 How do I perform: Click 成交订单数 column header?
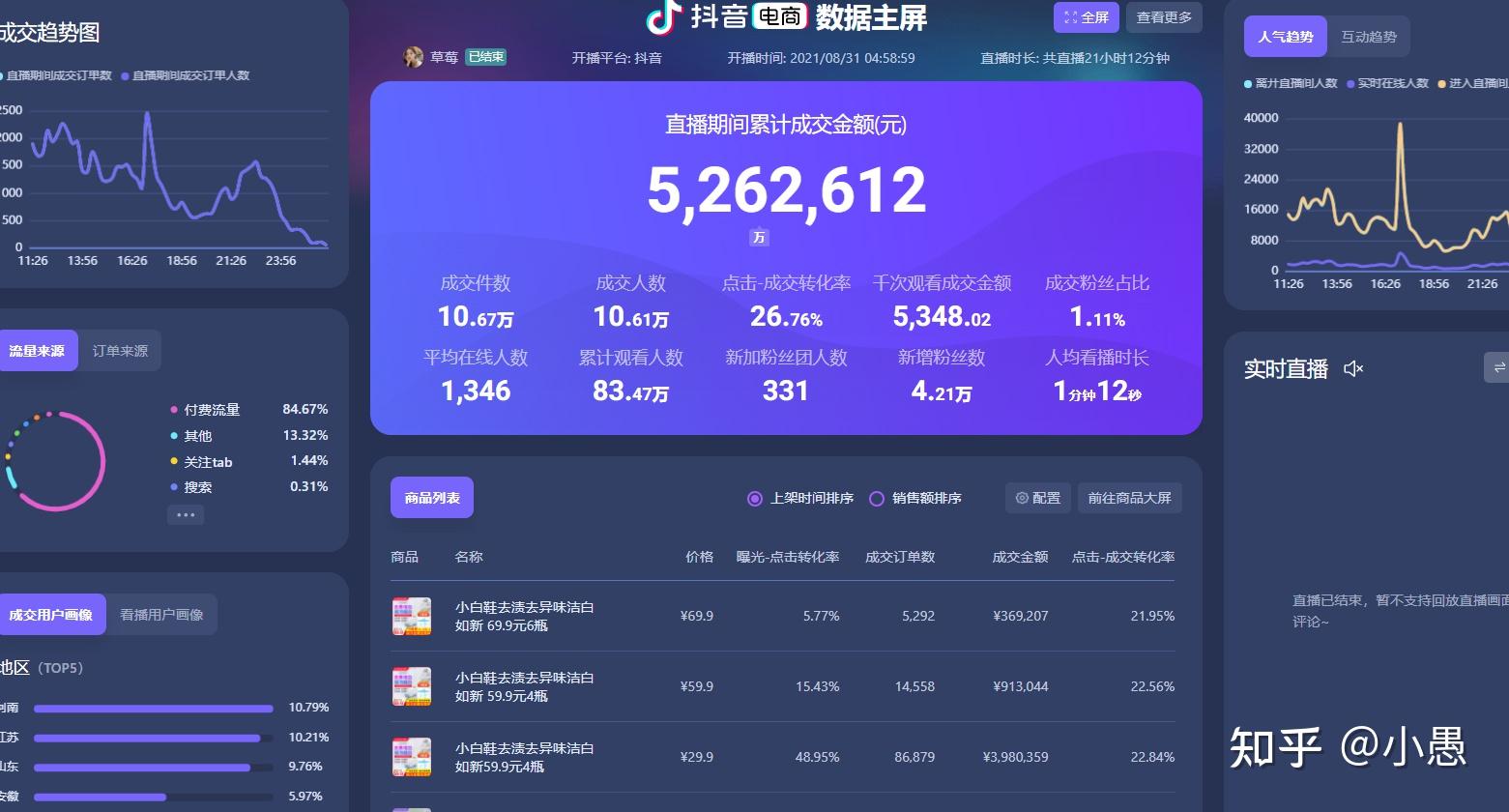(x=900, y=557)
